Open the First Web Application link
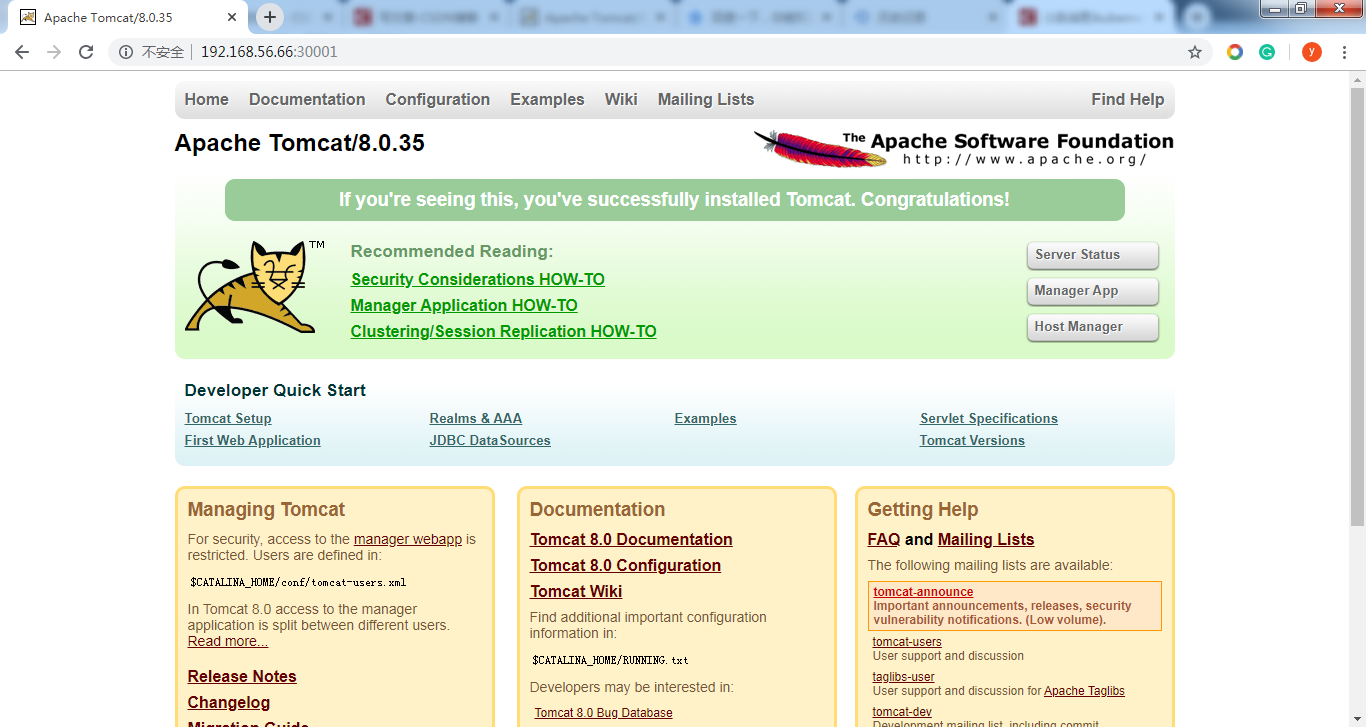 pyautogui.click(x=253, y=440)
